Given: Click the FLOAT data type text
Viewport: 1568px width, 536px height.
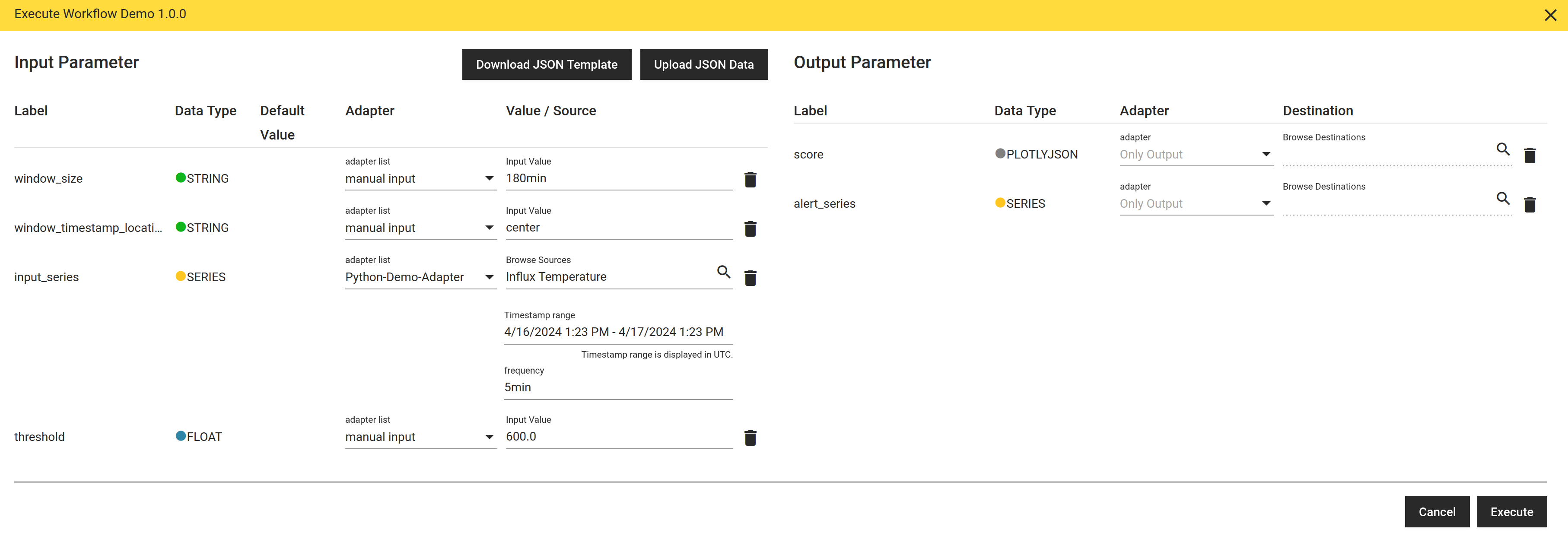Looking at the screenshot, I should pyautogui.click(x=204, y=438).
